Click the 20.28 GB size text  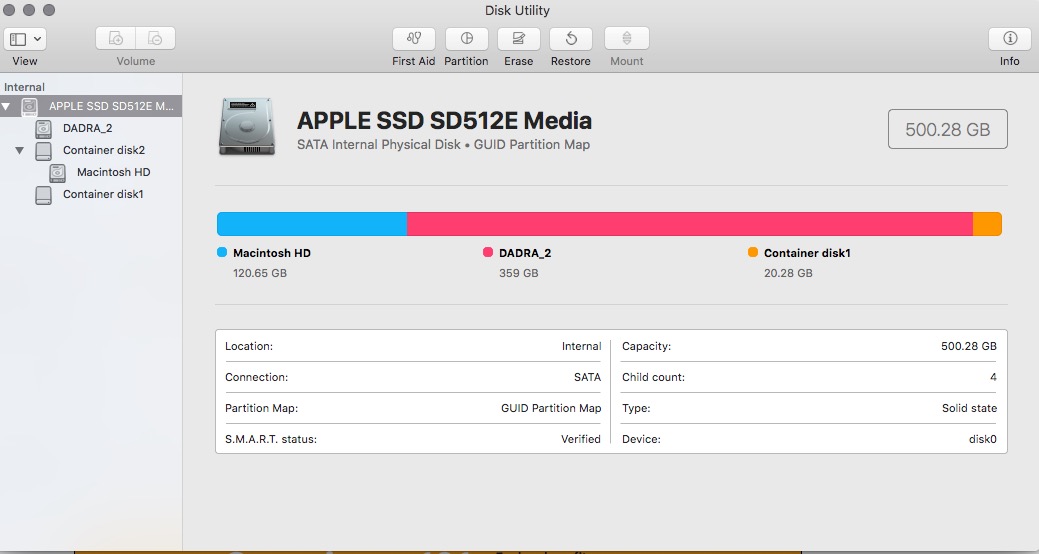click(788, 273)
